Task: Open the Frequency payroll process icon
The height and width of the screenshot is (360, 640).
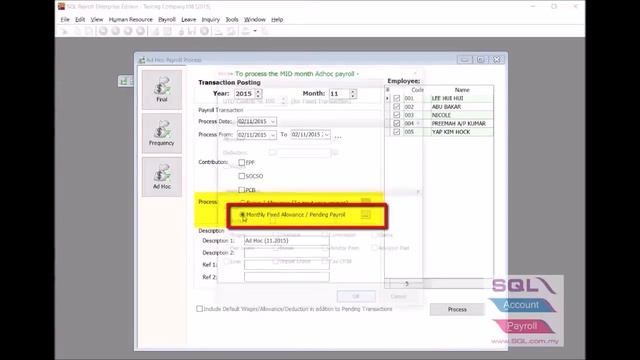Action: [x=162, y=133]
